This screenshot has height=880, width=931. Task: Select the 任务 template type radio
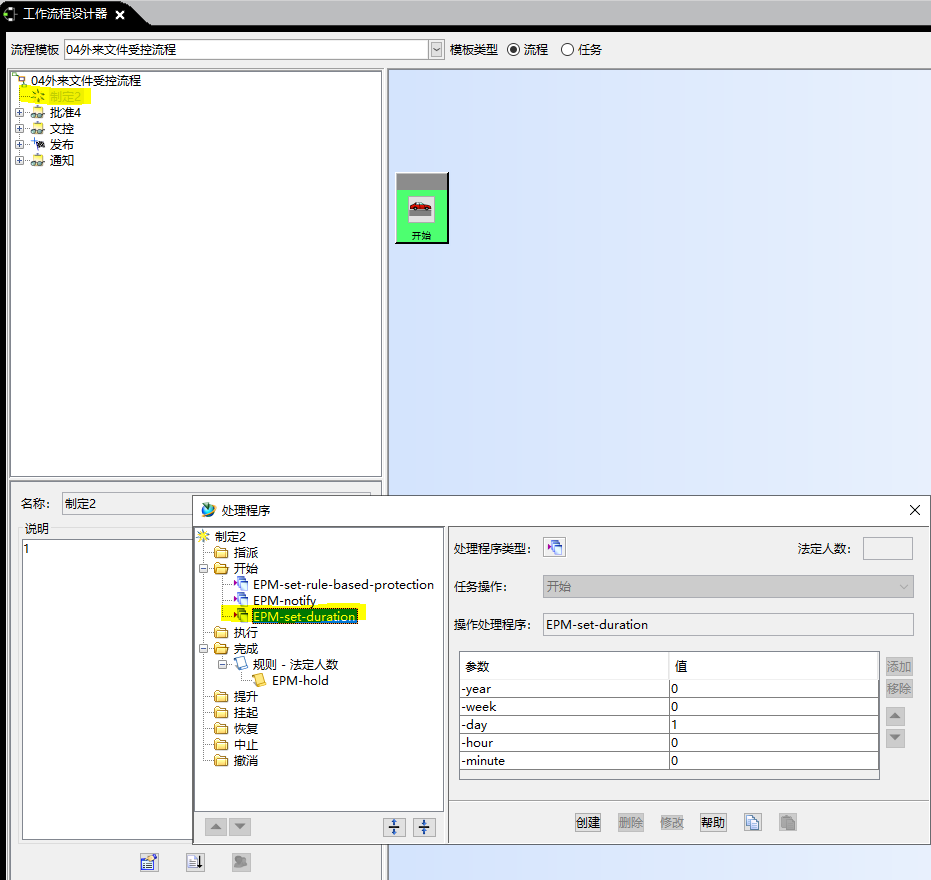(x=568, y=49)
